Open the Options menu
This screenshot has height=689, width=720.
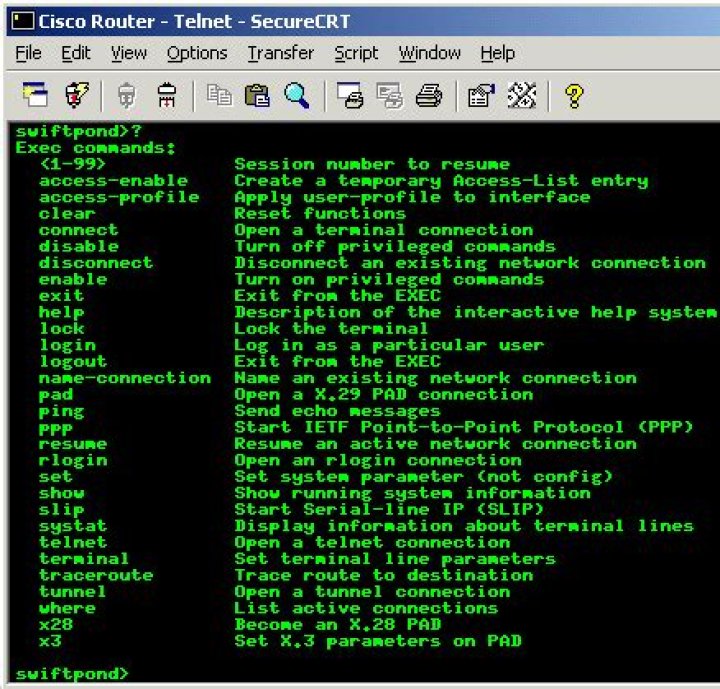pos(196,53)
